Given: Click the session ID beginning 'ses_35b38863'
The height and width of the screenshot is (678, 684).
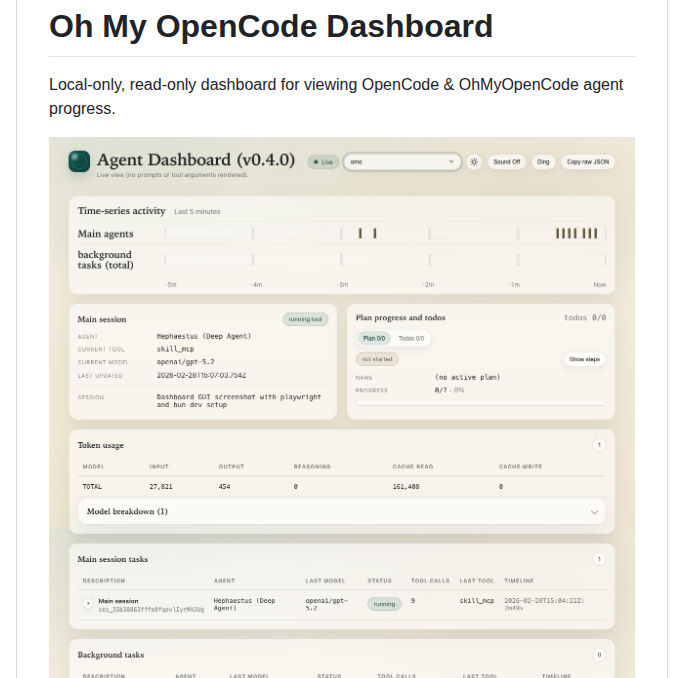Looking at the screenshot, I should pyautogui.click(x=151, y=609).
